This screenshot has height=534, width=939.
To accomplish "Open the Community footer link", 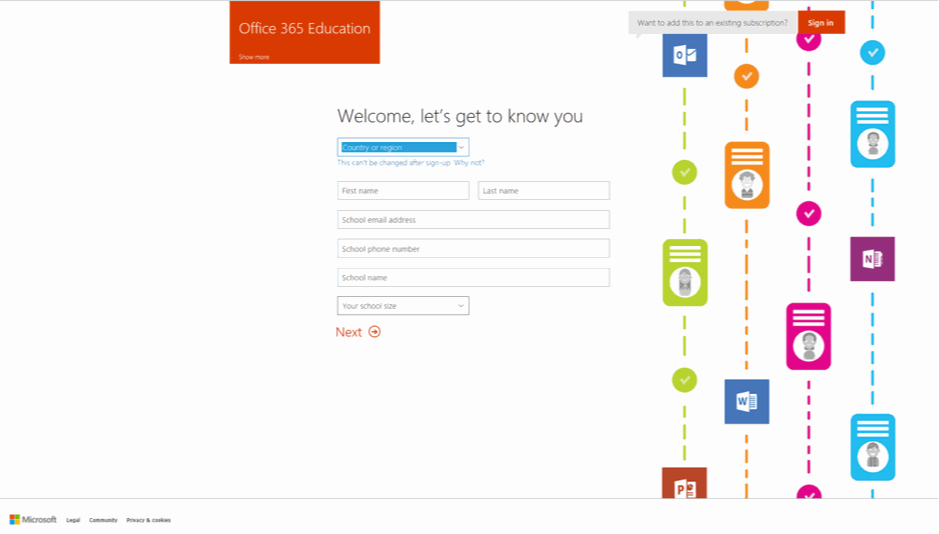I will [x=103, y=520].
